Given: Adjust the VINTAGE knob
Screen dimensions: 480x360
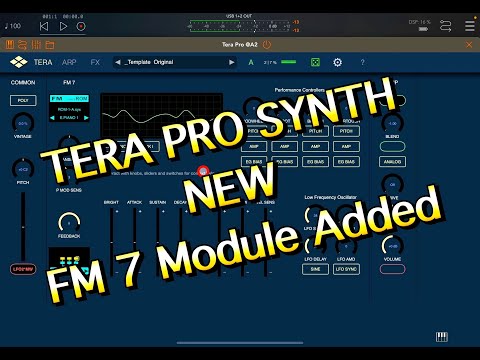Looking at the screenshot, I should coord(23,123).
